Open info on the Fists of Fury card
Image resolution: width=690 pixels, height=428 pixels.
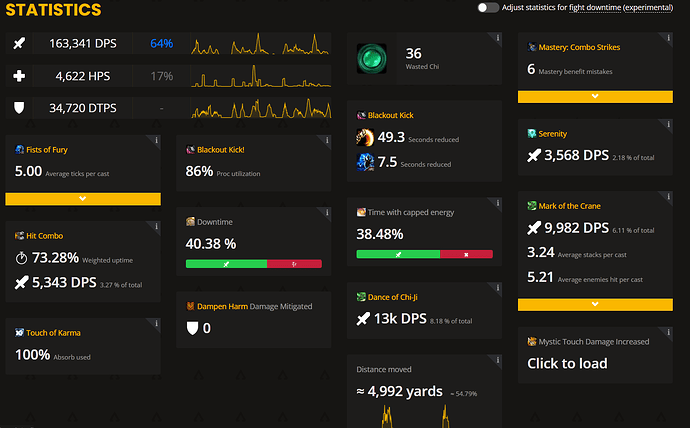(156, 140)
